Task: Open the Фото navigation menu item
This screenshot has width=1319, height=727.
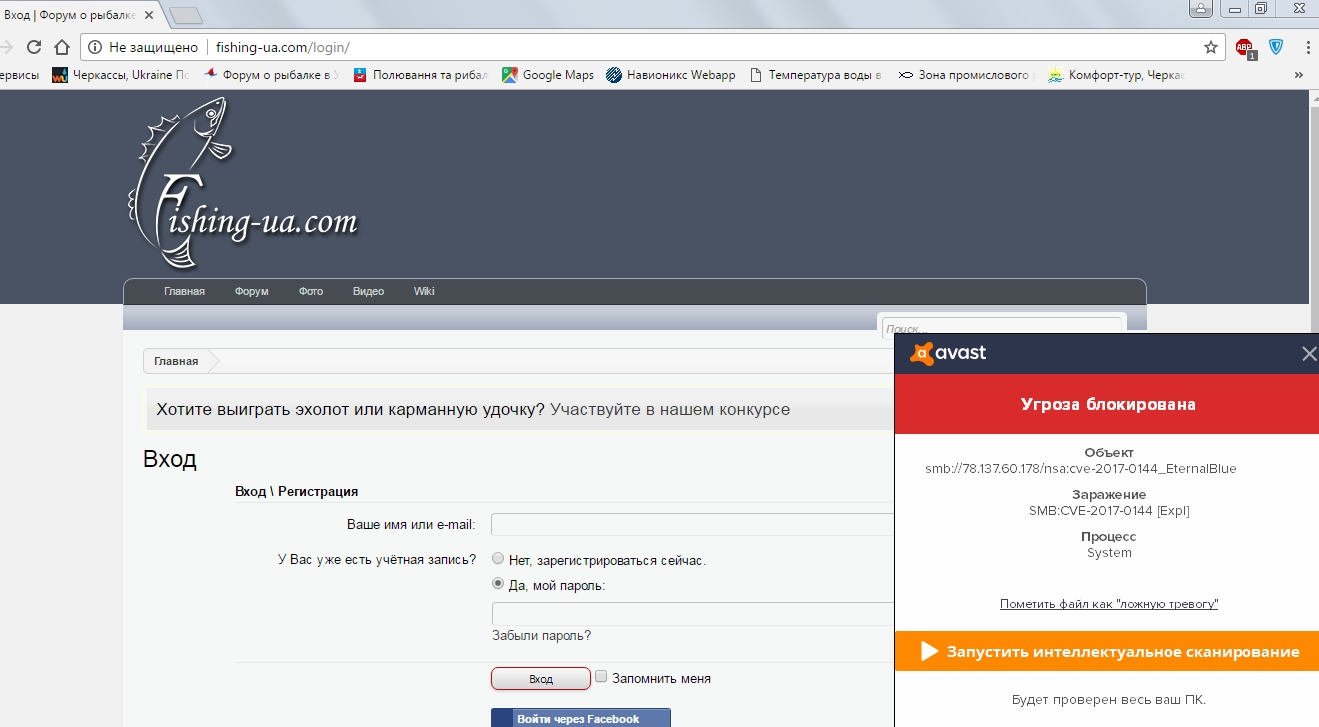Action: pos(310,292)
